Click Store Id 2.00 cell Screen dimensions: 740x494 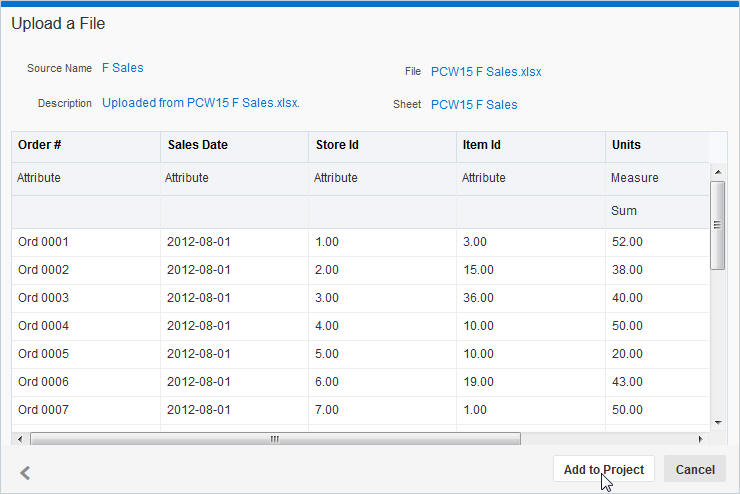[x=383, y=270]
